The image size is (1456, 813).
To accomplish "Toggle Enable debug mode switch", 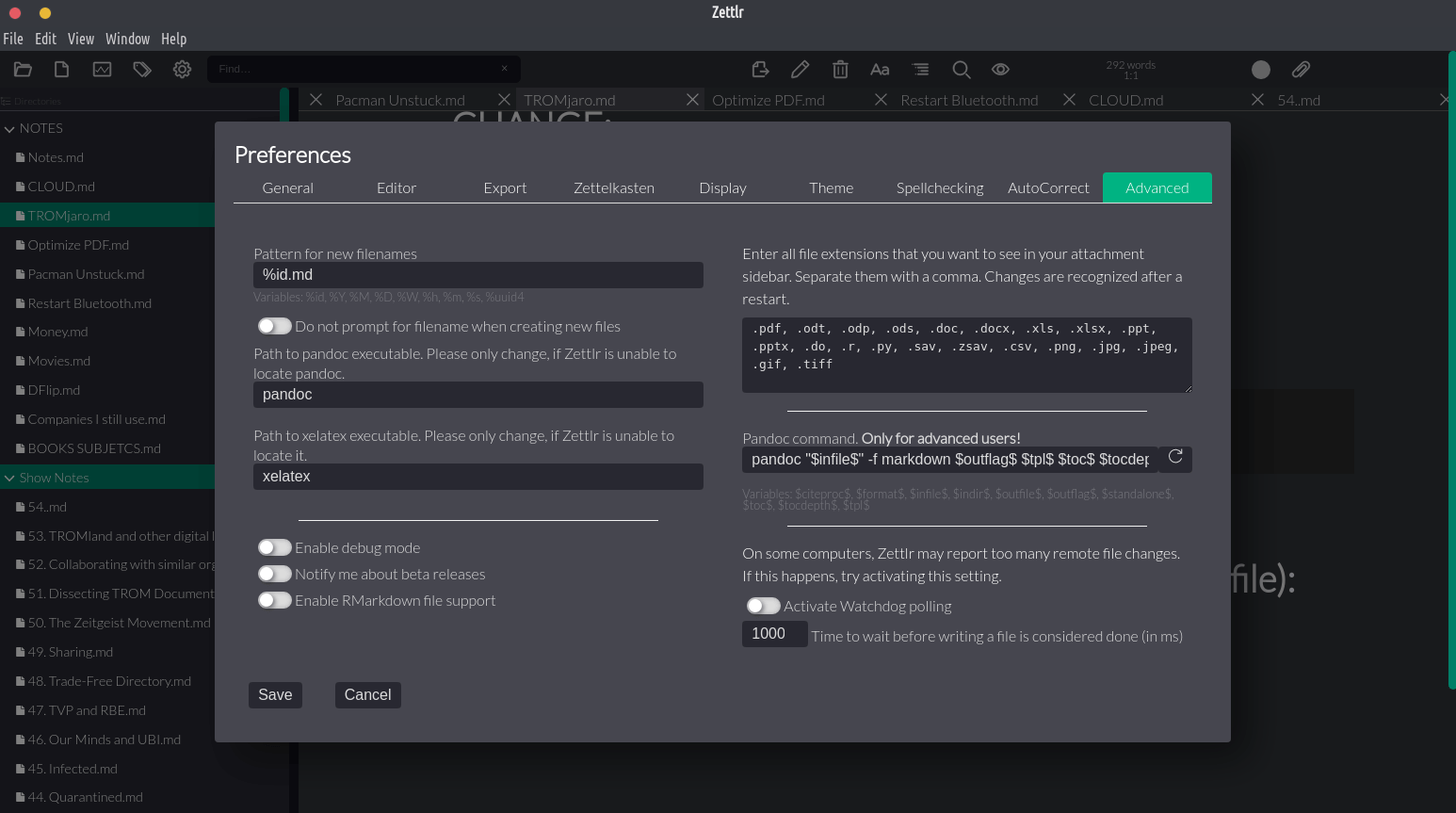I will tap(274, 547).
